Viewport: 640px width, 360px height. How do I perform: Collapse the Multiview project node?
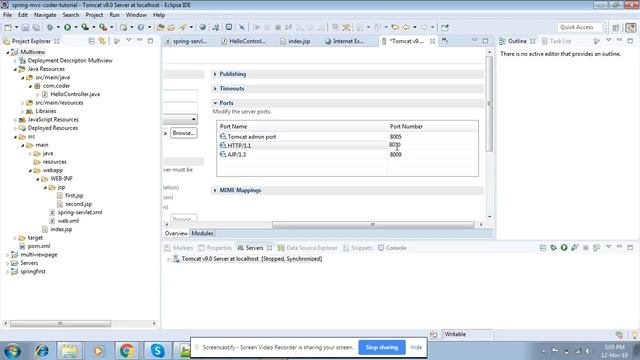click(8, 52)
